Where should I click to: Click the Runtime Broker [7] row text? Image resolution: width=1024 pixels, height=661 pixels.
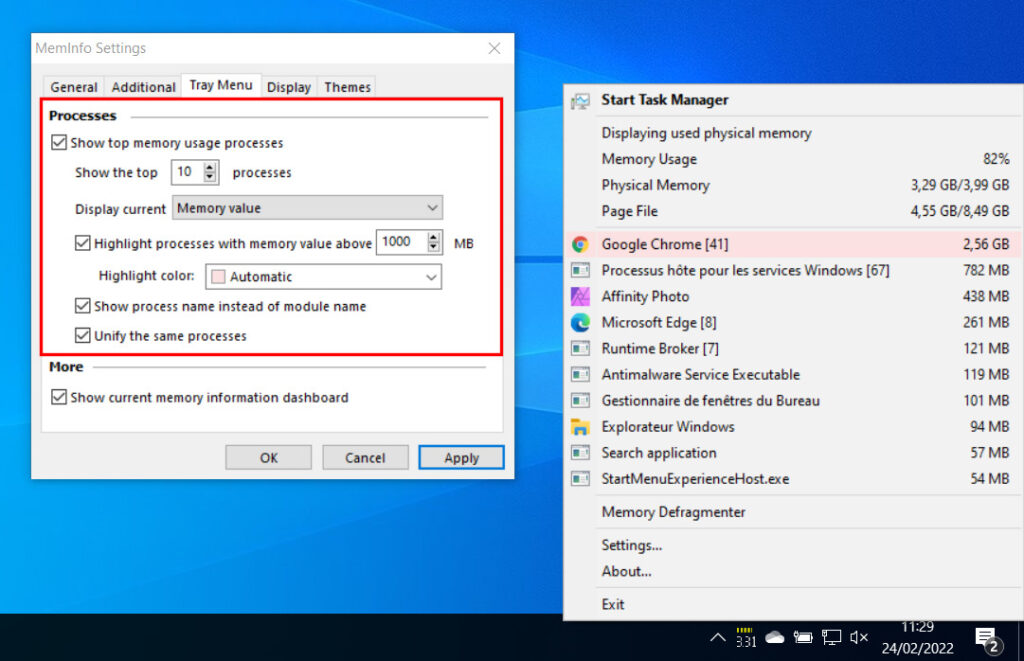click(x=660, y=349)
